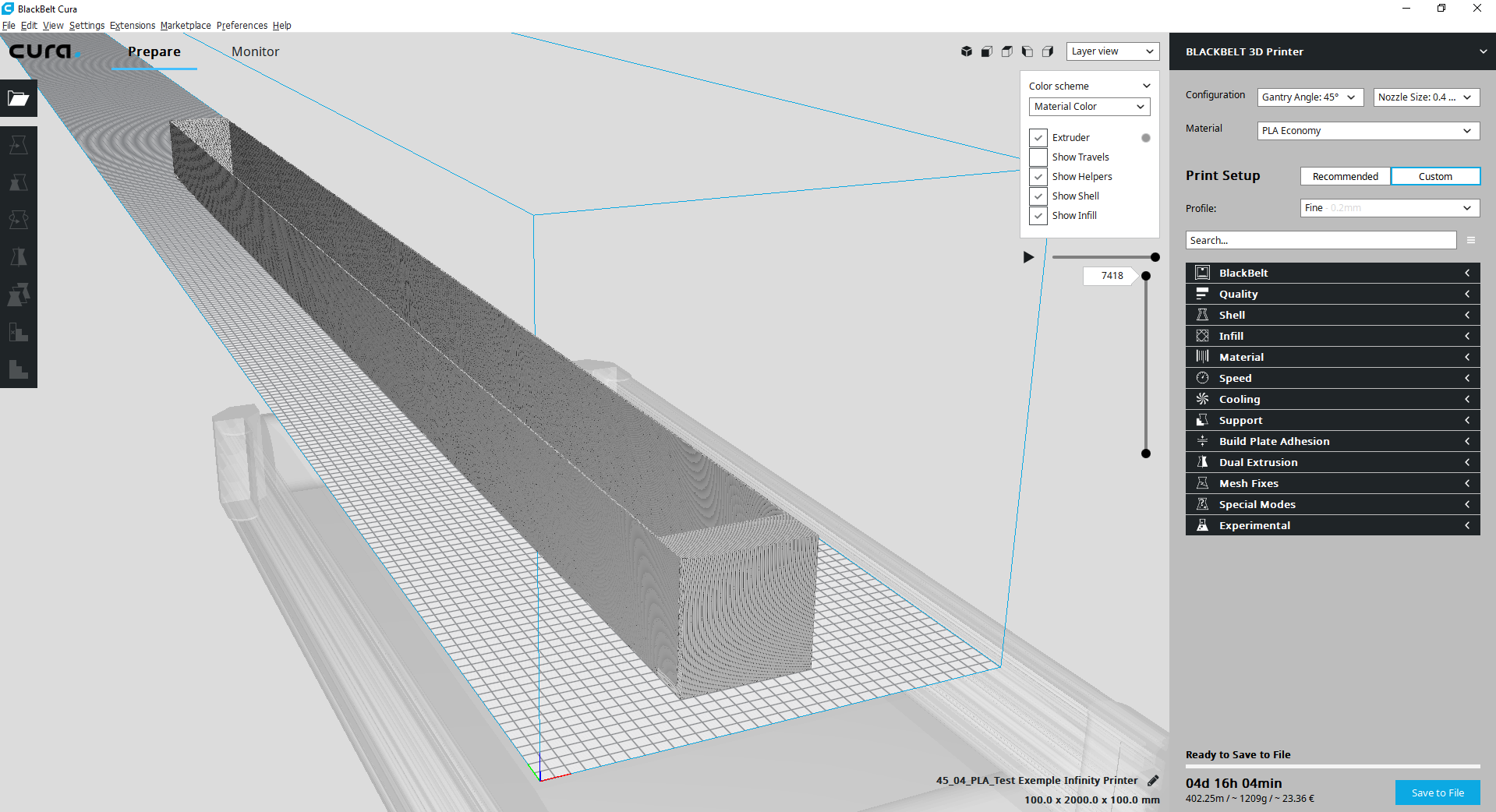This screenshot has height=812, width=1496.
Task: Click the pencil icon to rename job
Action: pyautogui.click(x=1153, y=780)
